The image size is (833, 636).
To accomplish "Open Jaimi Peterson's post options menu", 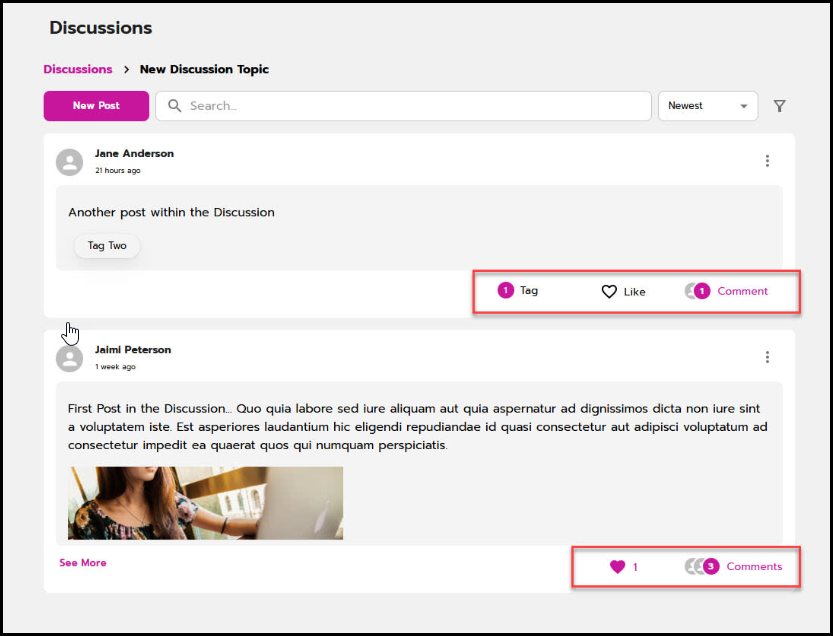I will [x=767, y=357].
